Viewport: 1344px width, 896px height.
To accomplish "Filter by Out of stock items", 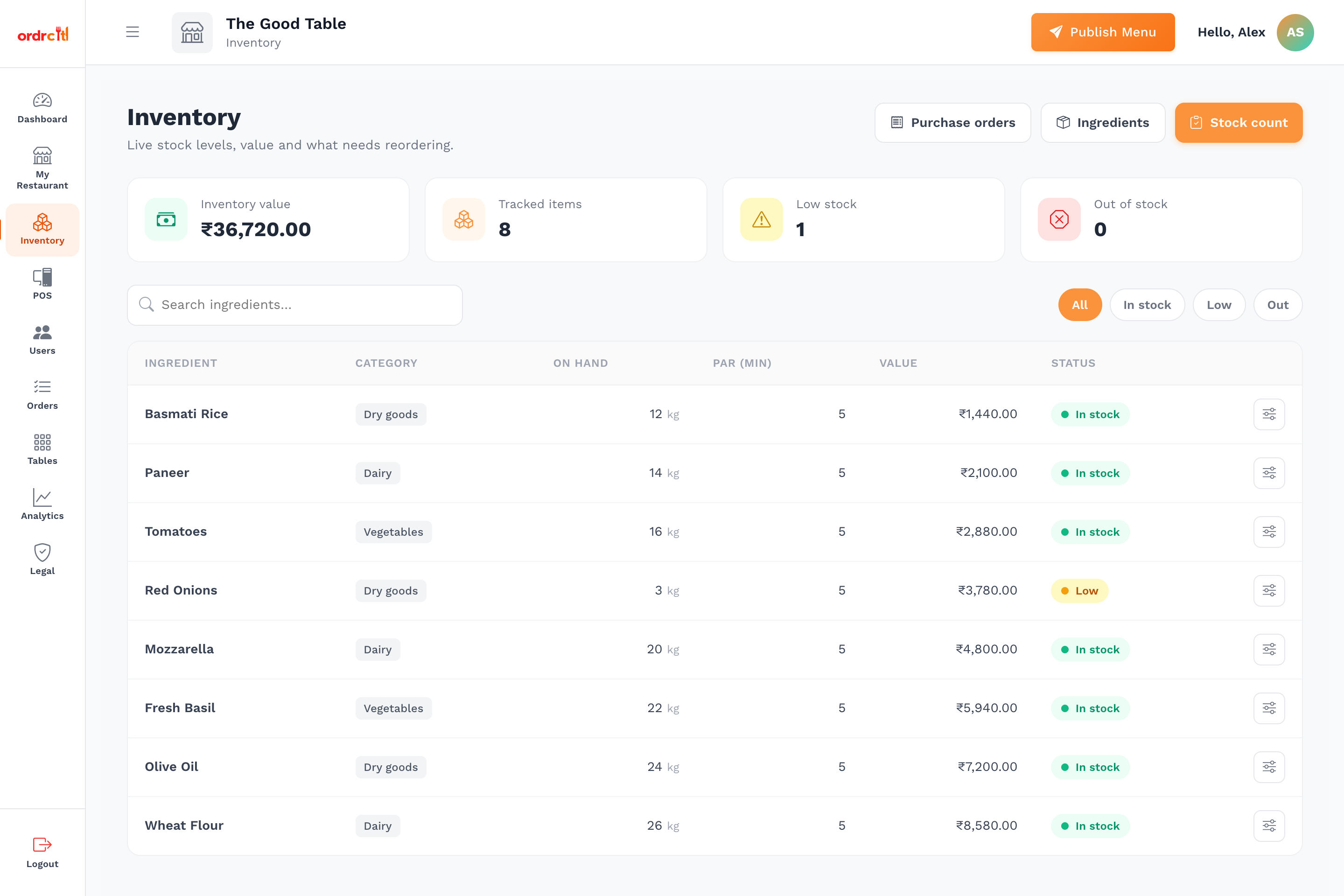I will [x=1278, y=305].
